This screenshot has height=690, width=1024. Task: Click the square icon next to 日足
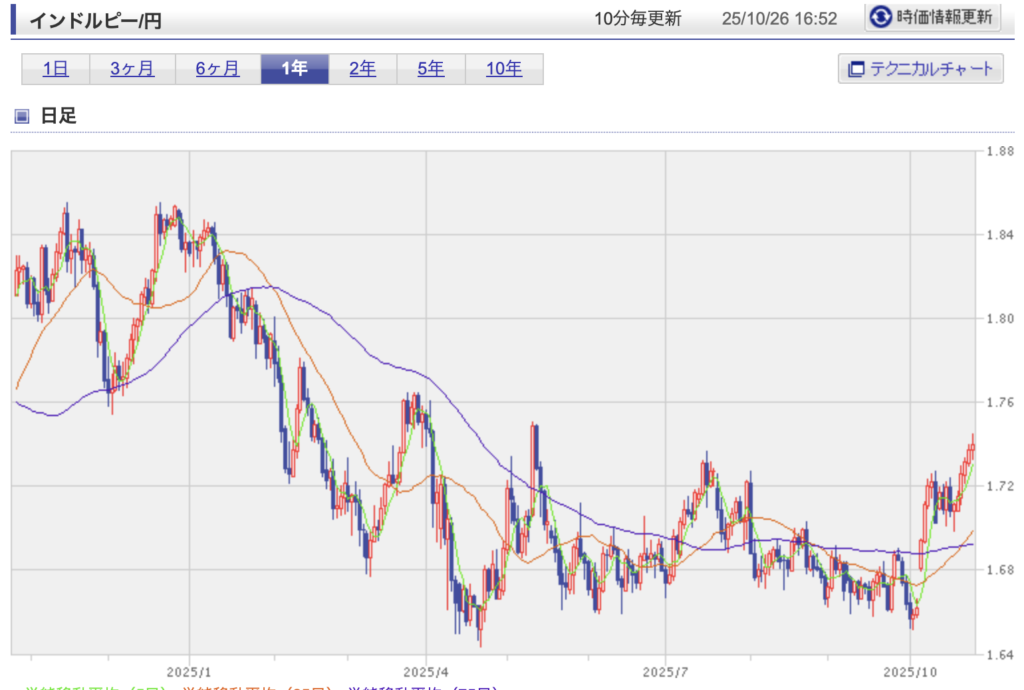coord(22,116)
